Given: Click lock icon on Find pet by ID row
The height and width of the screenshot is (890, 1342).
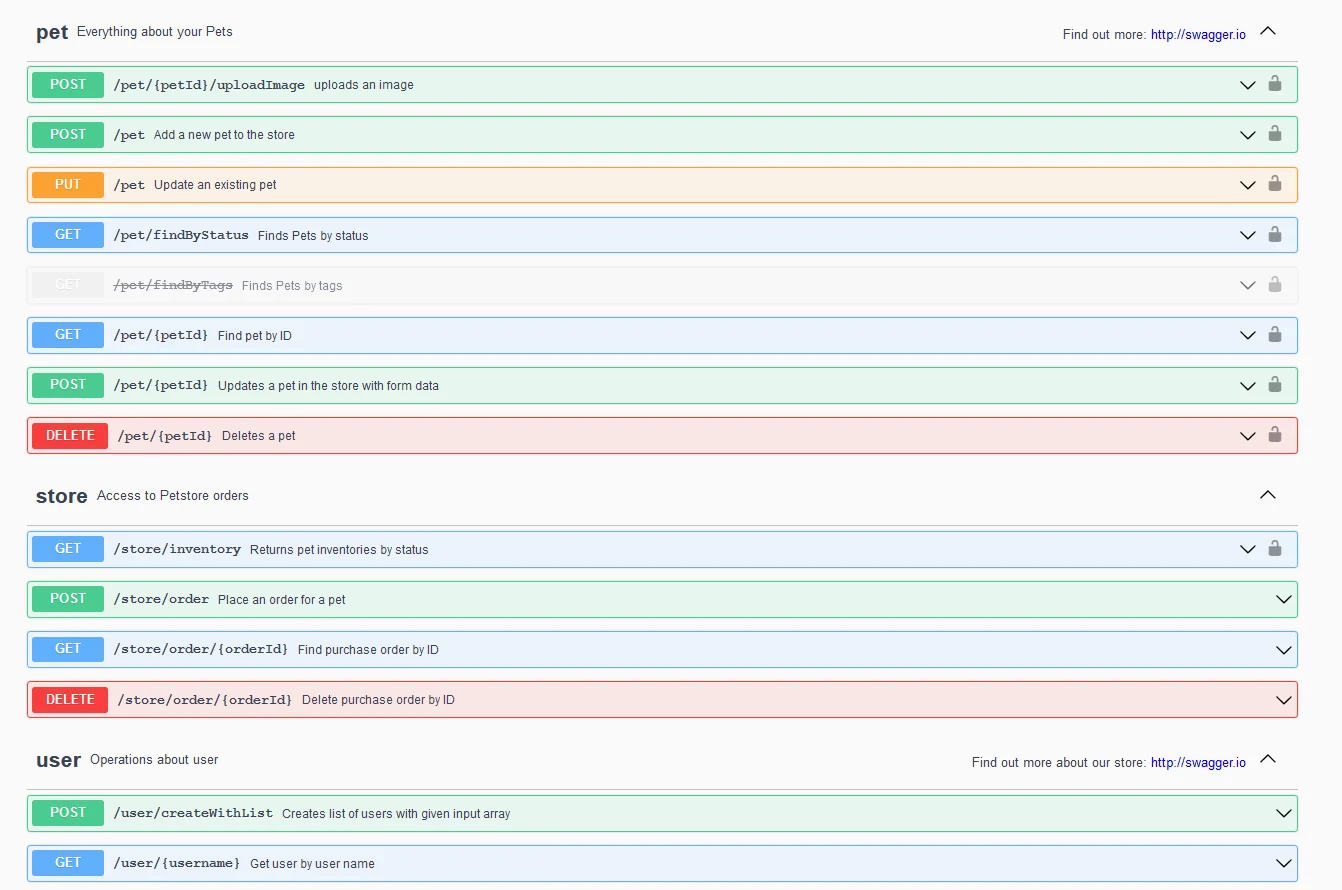Looking at the screenshot, I should pos(1275,335).
